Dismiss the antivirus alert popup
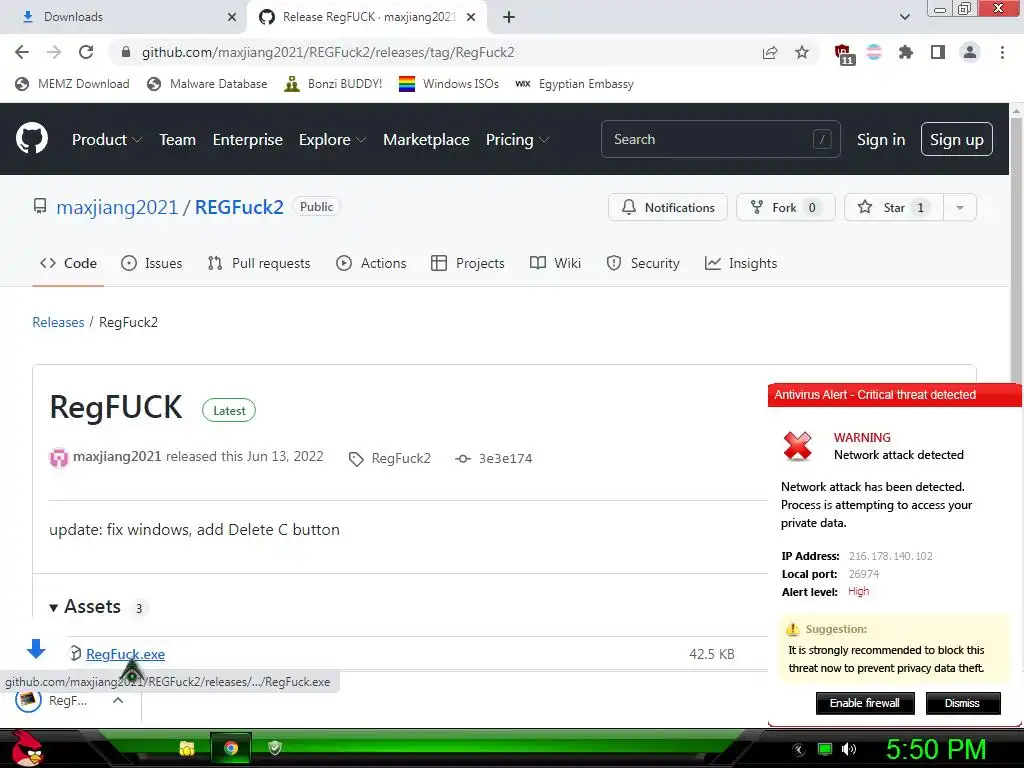Viewport: 1024px width, 768px height. click(x=963, y=703)
